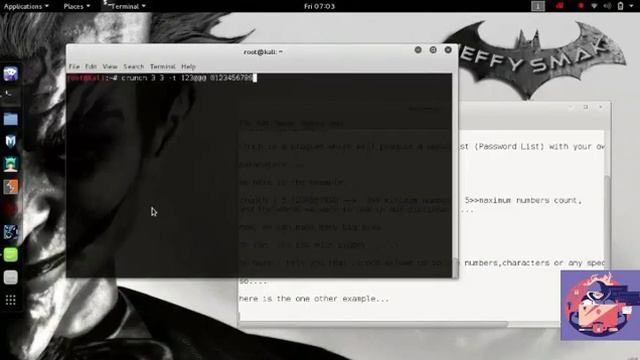The image size is (640, 360).
Task: Close the root@kali terminal window
Action: [448, 50]
